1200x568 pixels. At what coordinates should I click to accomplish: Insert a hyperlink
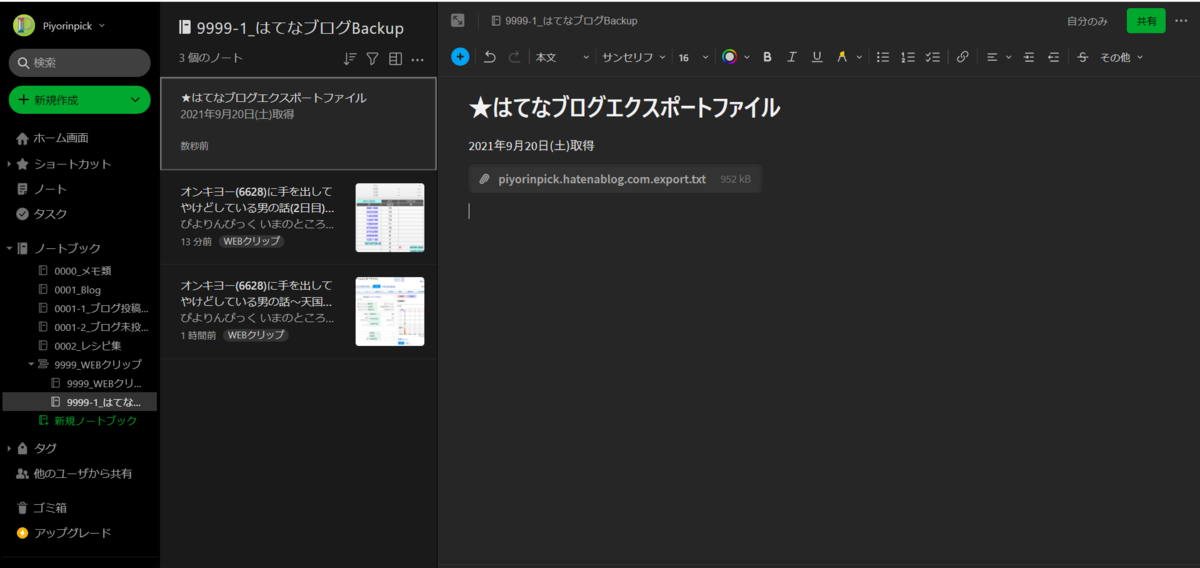point(962,57)
